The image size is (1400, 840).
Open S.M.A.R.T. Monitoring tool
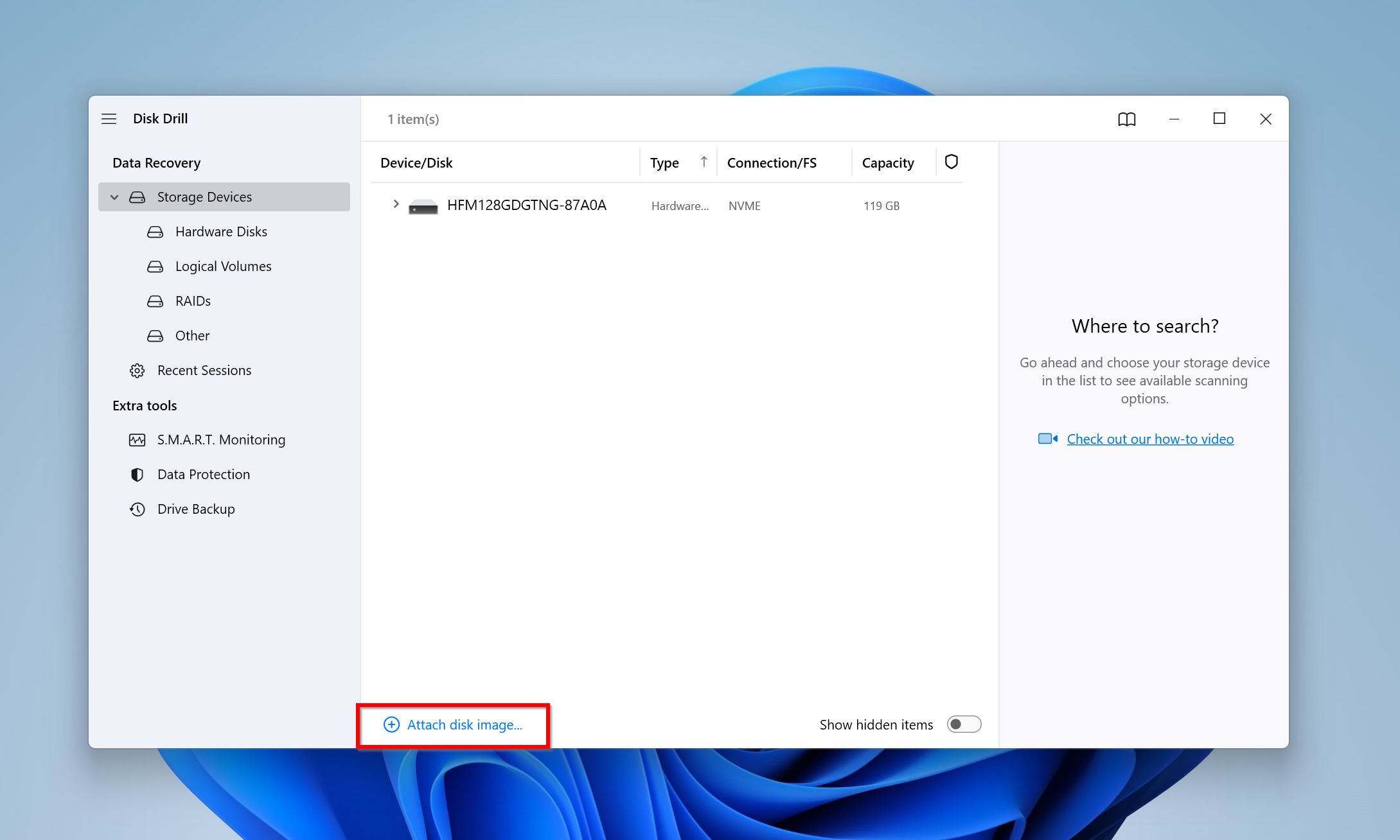click(221, 440)
